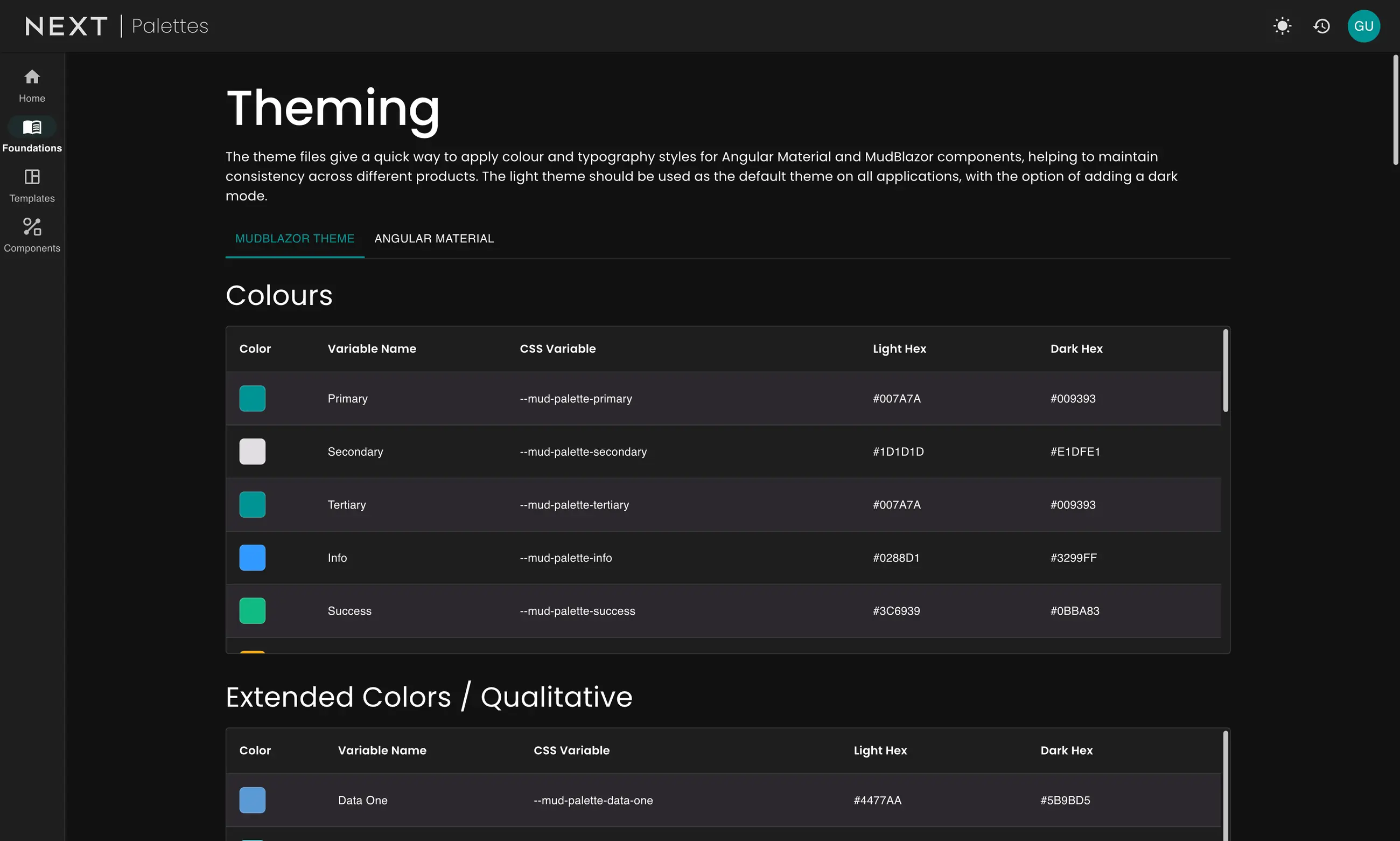Click the Info light hex #0288D1
This screenshot has width=1400, height=841.
pyautogui.click(x=896, y=558)
